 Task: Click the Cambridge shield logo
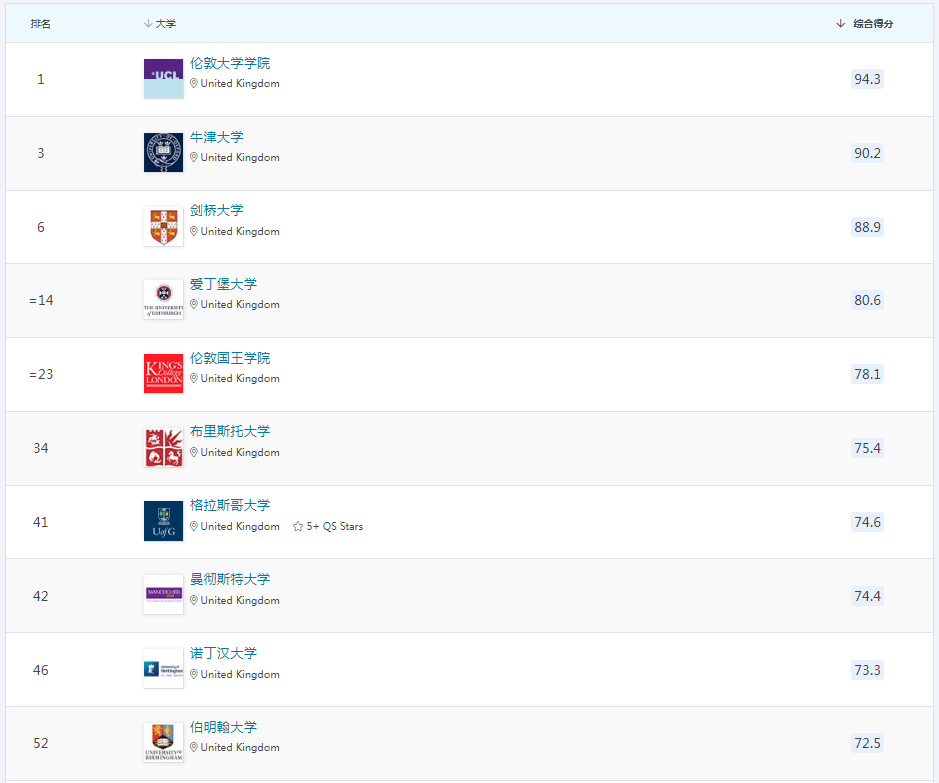(x=163, y=227)
